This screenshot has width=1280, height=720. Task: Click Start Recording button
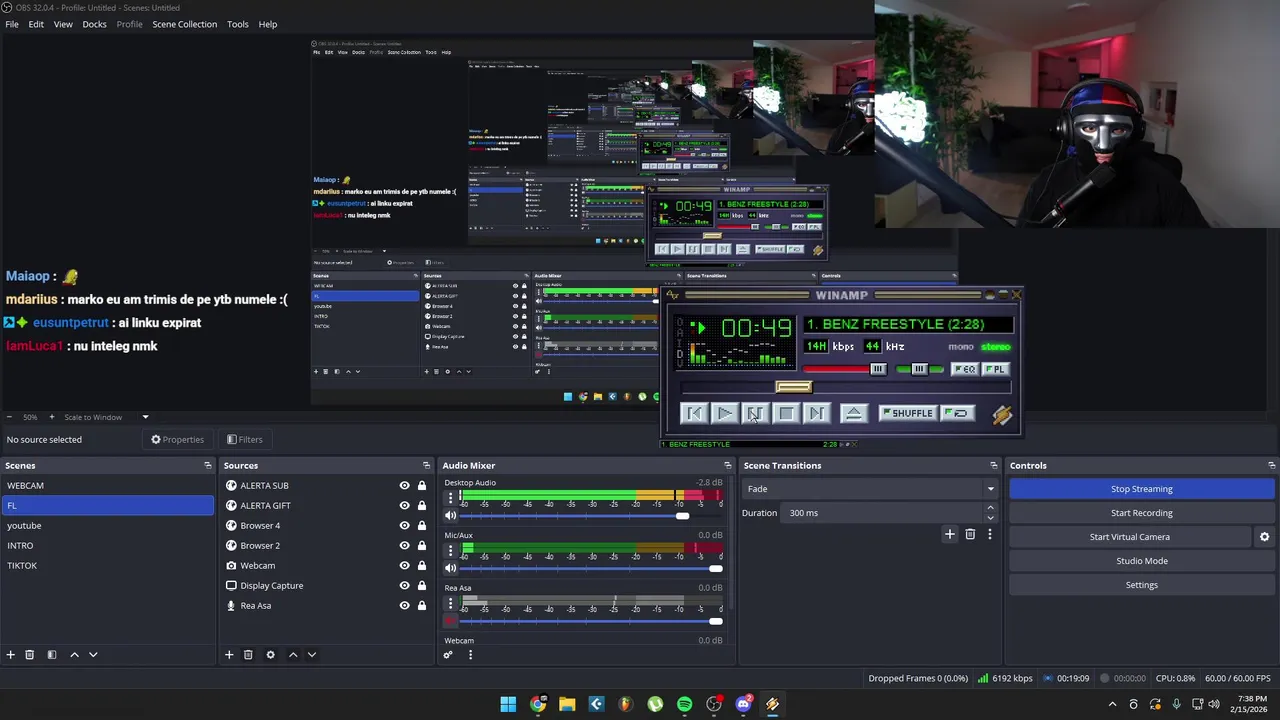[1141, 513]
